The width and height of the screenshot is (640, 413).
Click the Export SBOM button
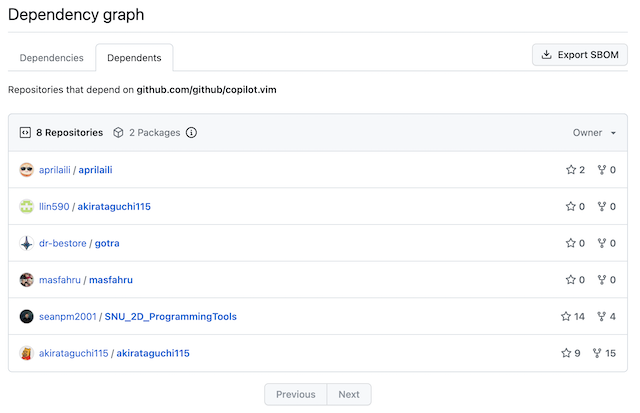[580, 55]
